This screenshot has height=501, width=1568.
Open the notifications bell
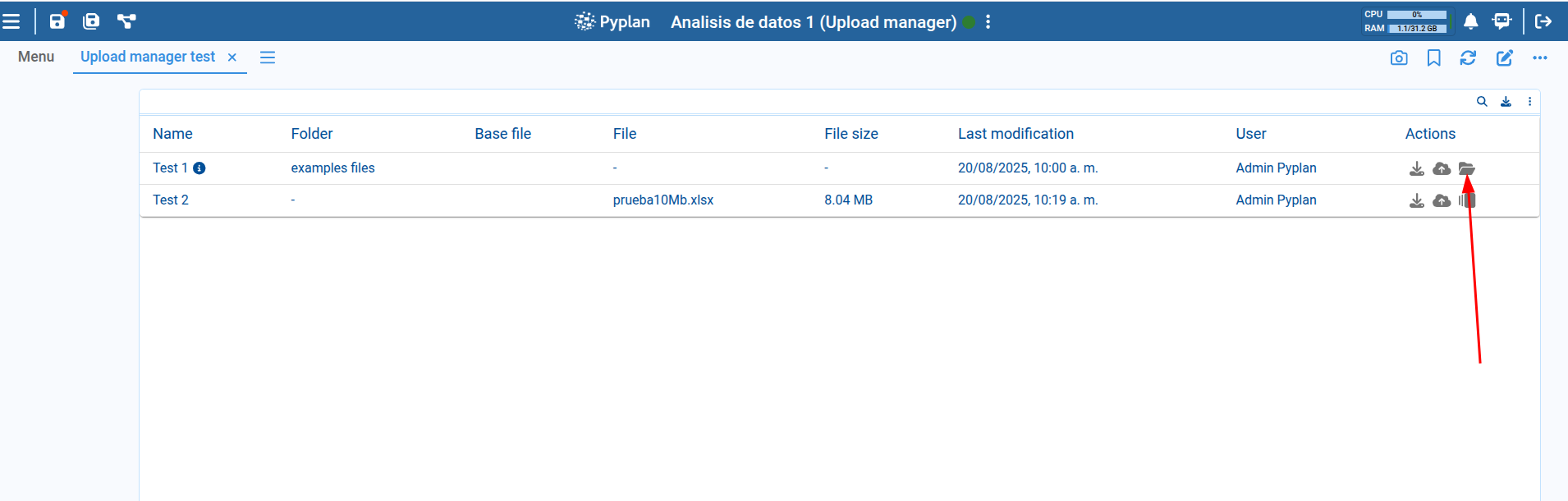(1470, 21)
